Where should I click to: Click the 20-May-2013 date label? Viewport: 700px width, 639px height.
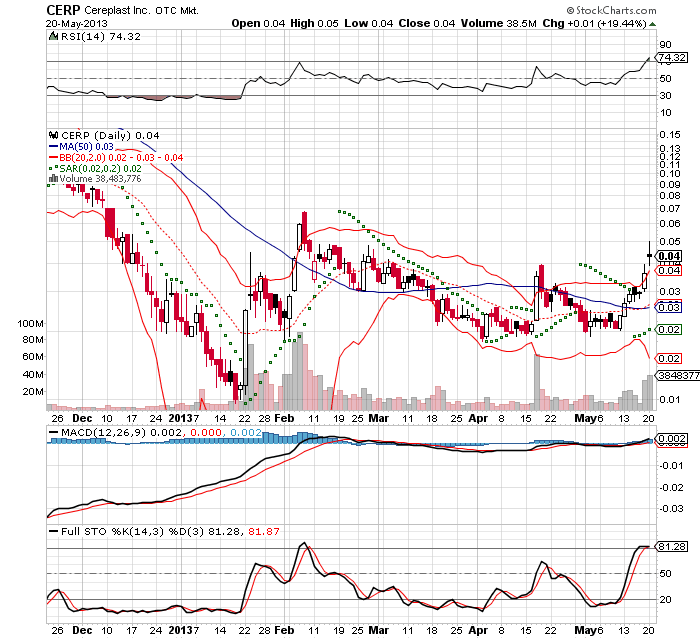click(77, 24)
